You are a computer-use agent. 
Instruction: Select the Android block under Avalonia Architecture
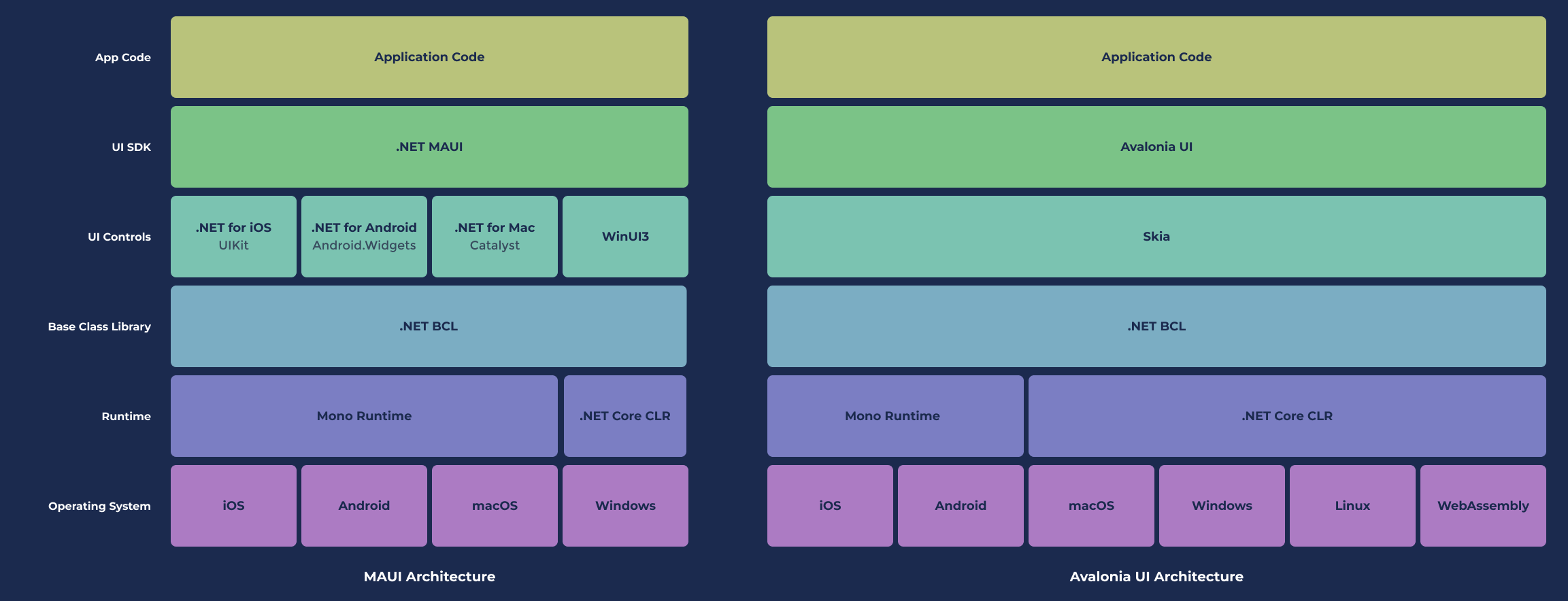point(961,506)
